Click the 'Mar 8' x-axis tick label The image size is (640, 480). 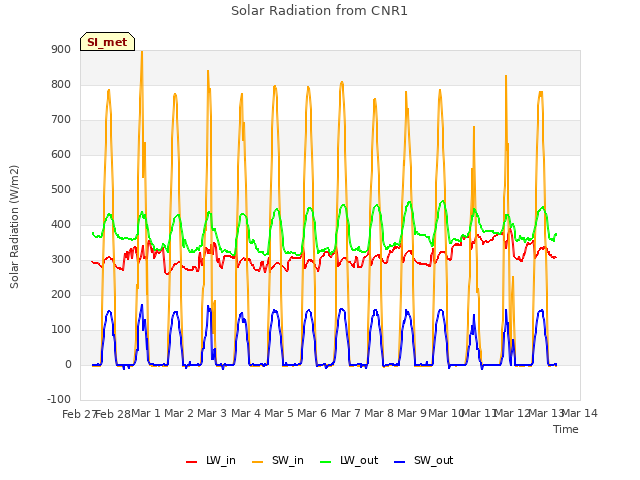pyautogui.click(x=379, y=413)
